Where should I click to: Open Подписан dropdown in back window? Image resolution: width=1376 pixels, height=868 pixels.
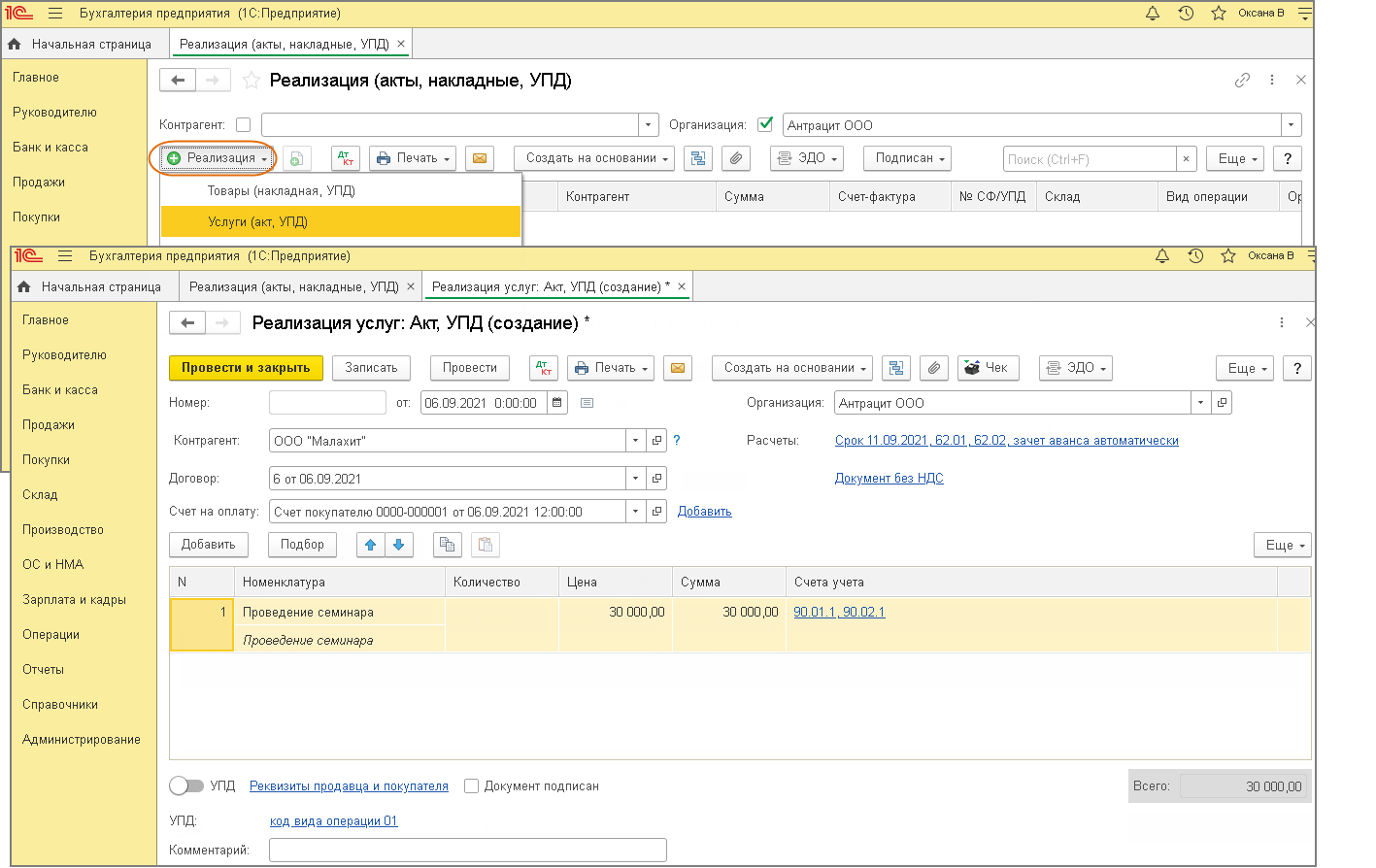pyautogui.click(x=908, y=158)
